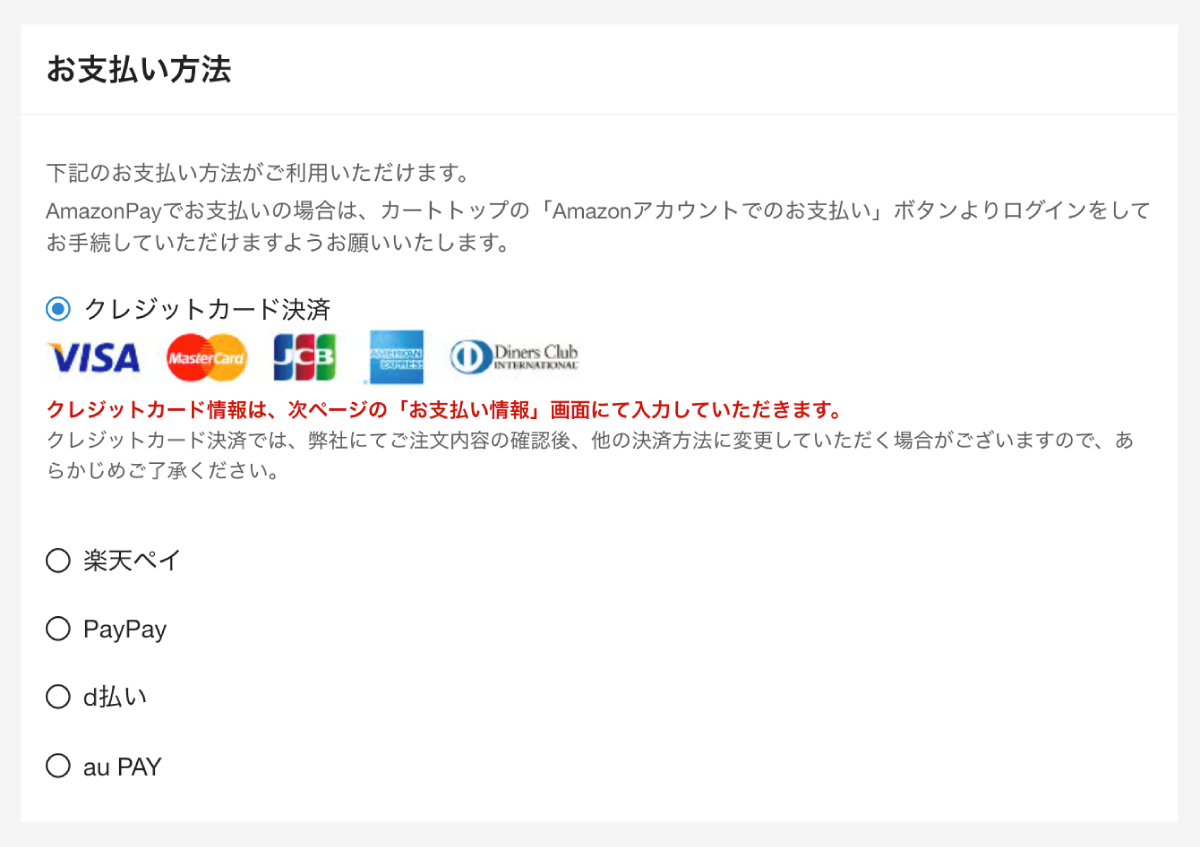
Task: Select the au PAY radio button
Action: (x=58, y=767)
